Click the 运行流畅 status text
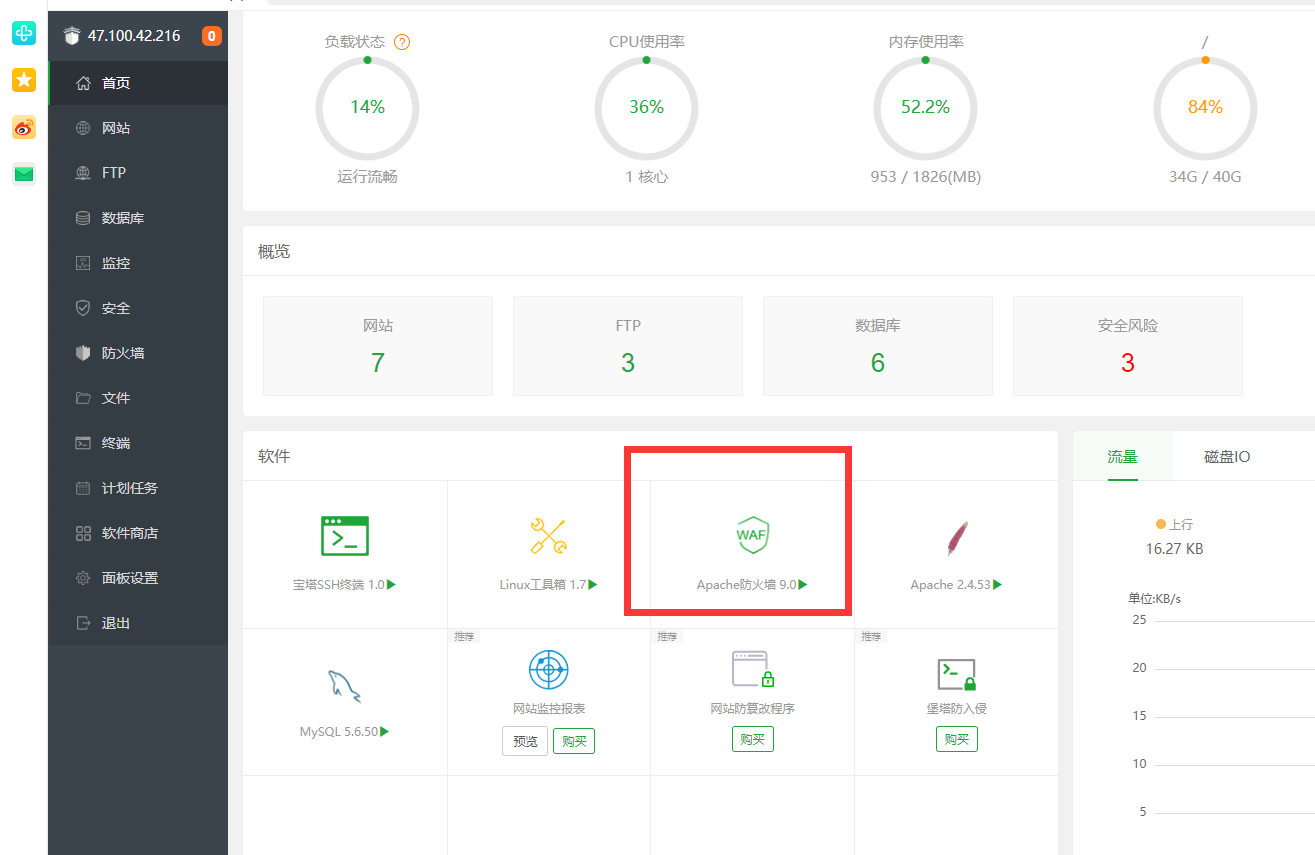 pos(367,177)
